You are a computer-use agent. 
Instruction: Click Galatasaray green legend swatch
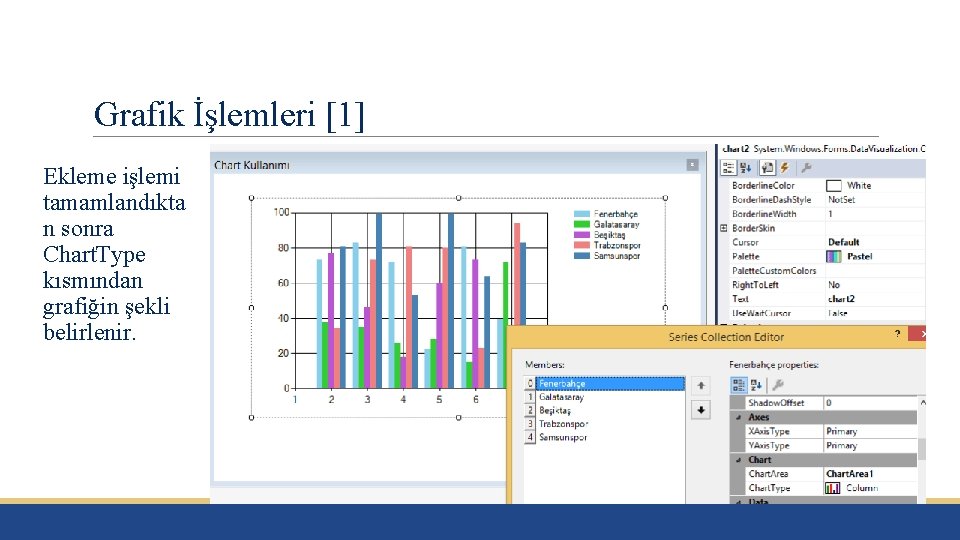click(582, 225)
